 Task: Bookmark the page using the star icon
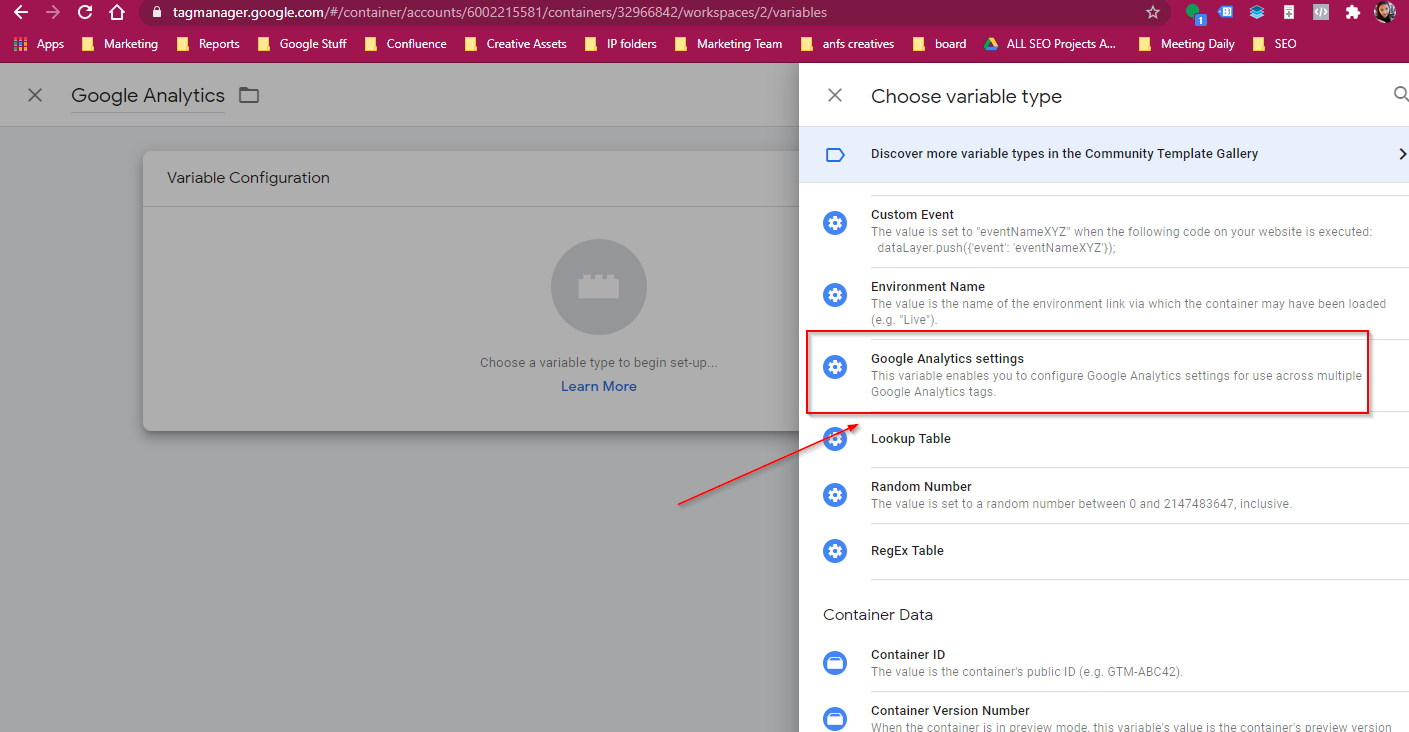click(x=1152, y=13)
